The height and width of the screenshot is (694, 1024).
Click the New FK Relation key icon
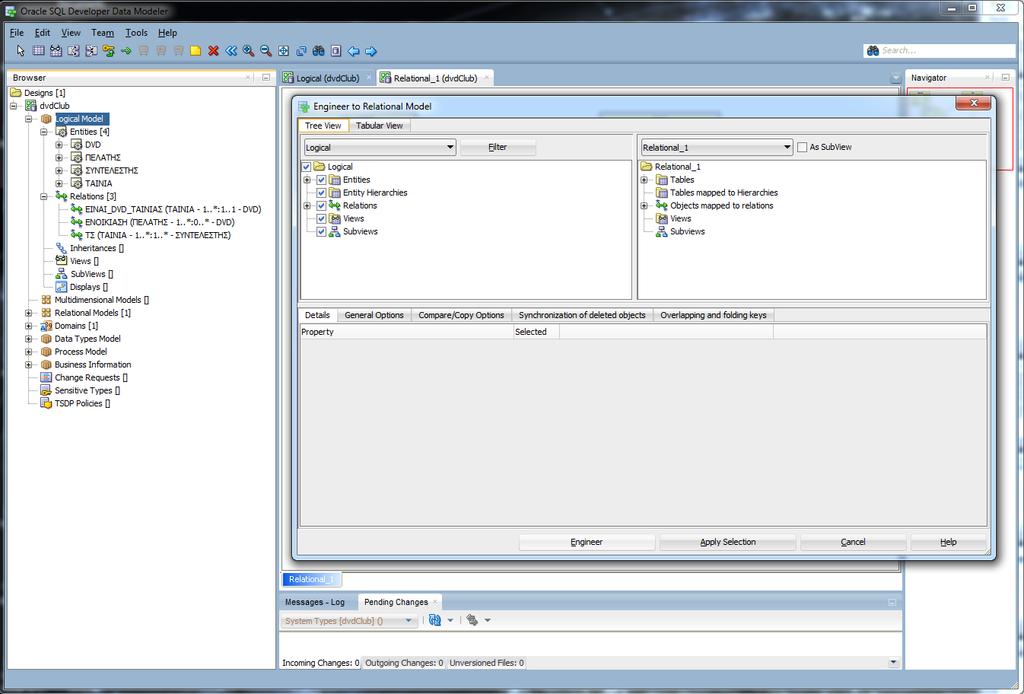[x=108, y=51]
